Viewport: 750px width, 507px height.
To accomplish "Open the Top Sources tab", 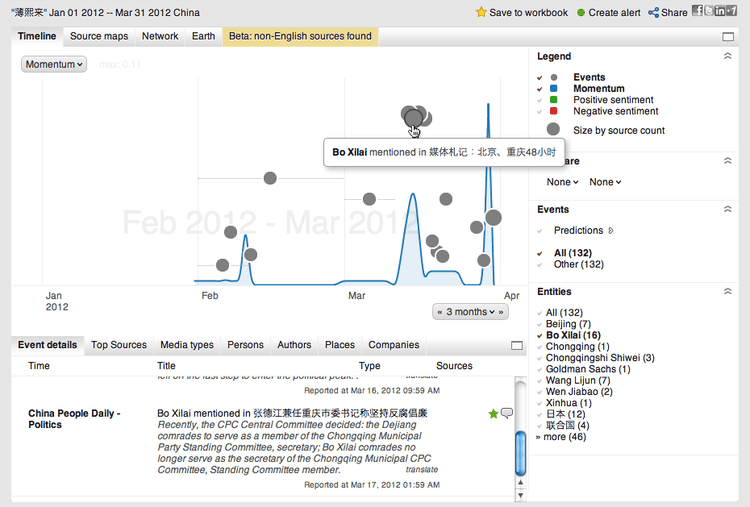I will [x=118, y=345].
